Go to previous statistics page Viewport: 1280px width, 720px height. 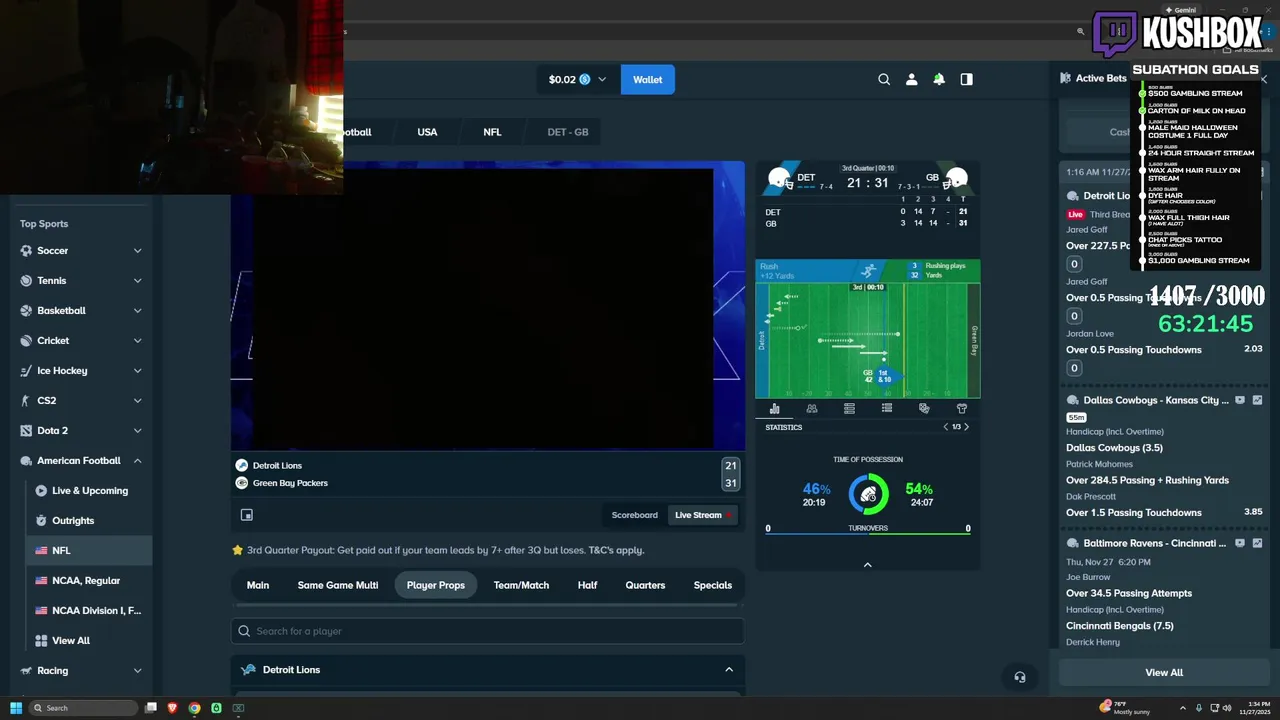[x=946, y=427]
